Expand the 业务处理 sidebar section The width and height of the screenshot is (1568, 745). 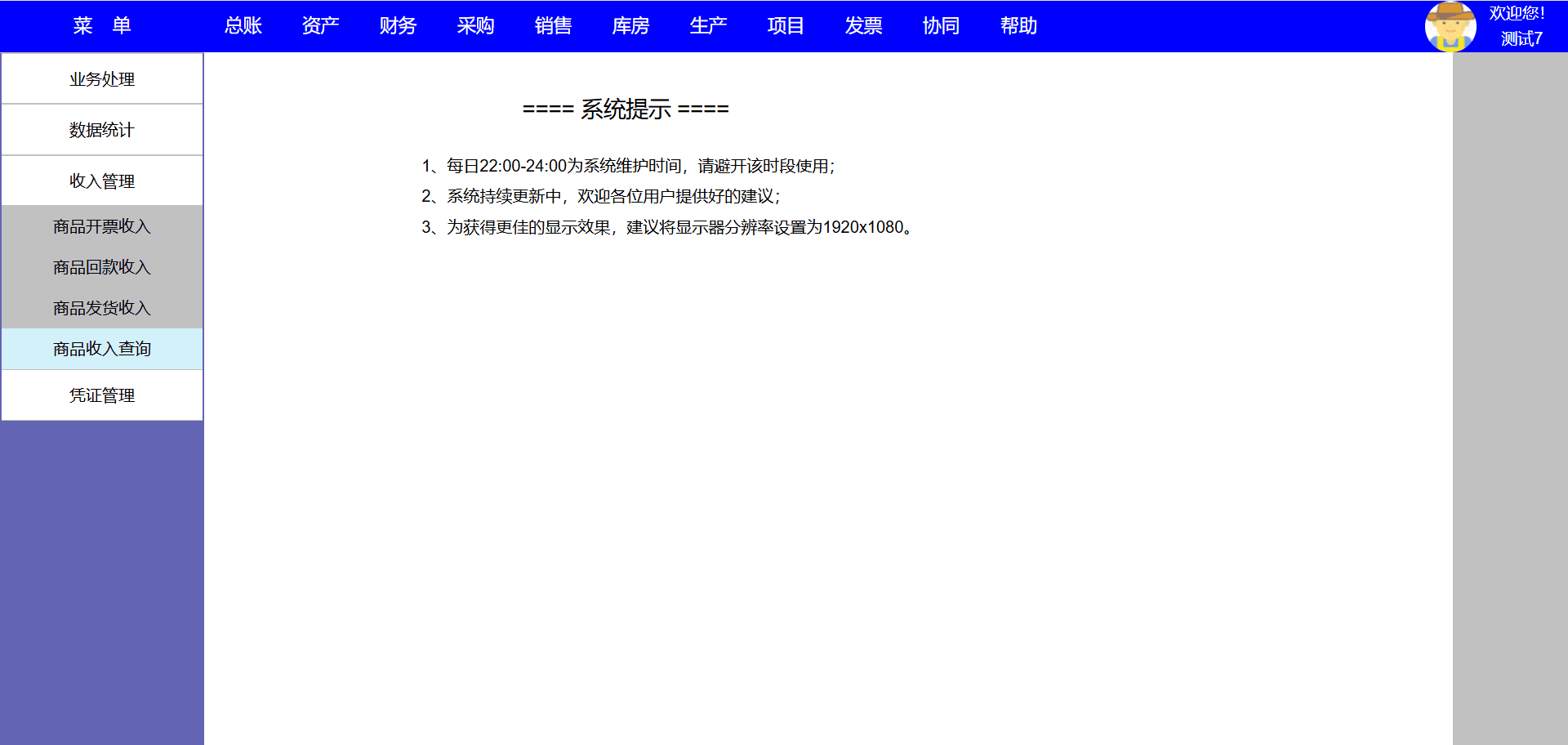[102, 79]
